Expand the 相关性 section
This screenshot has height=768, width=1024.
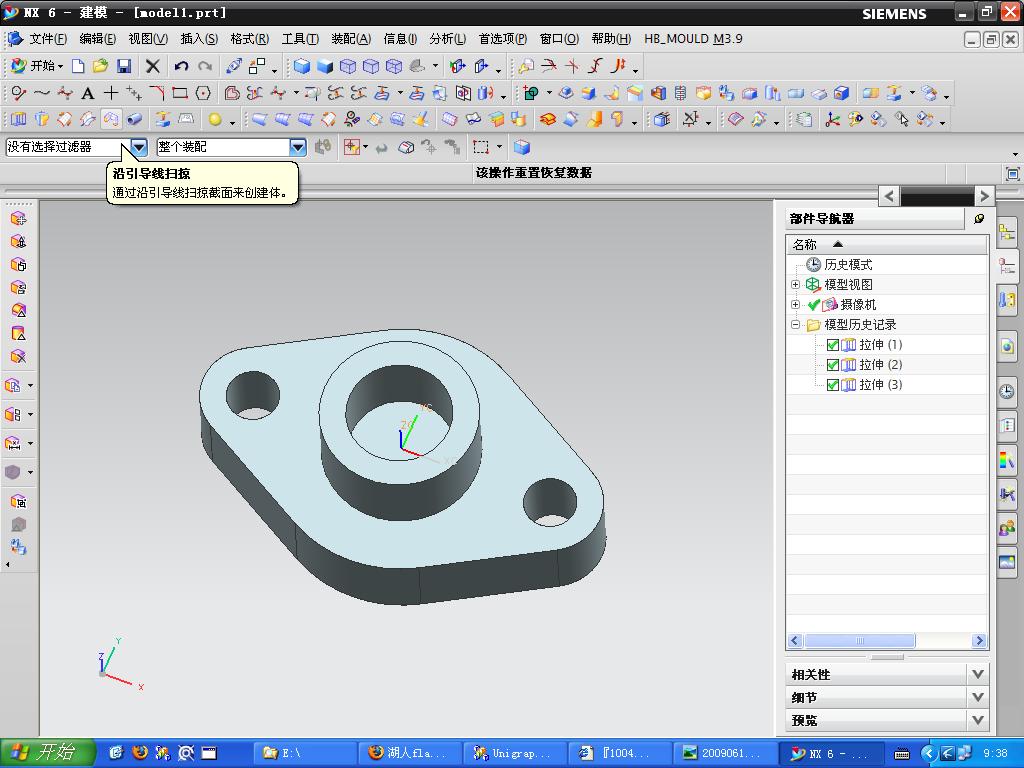(978, 675)
